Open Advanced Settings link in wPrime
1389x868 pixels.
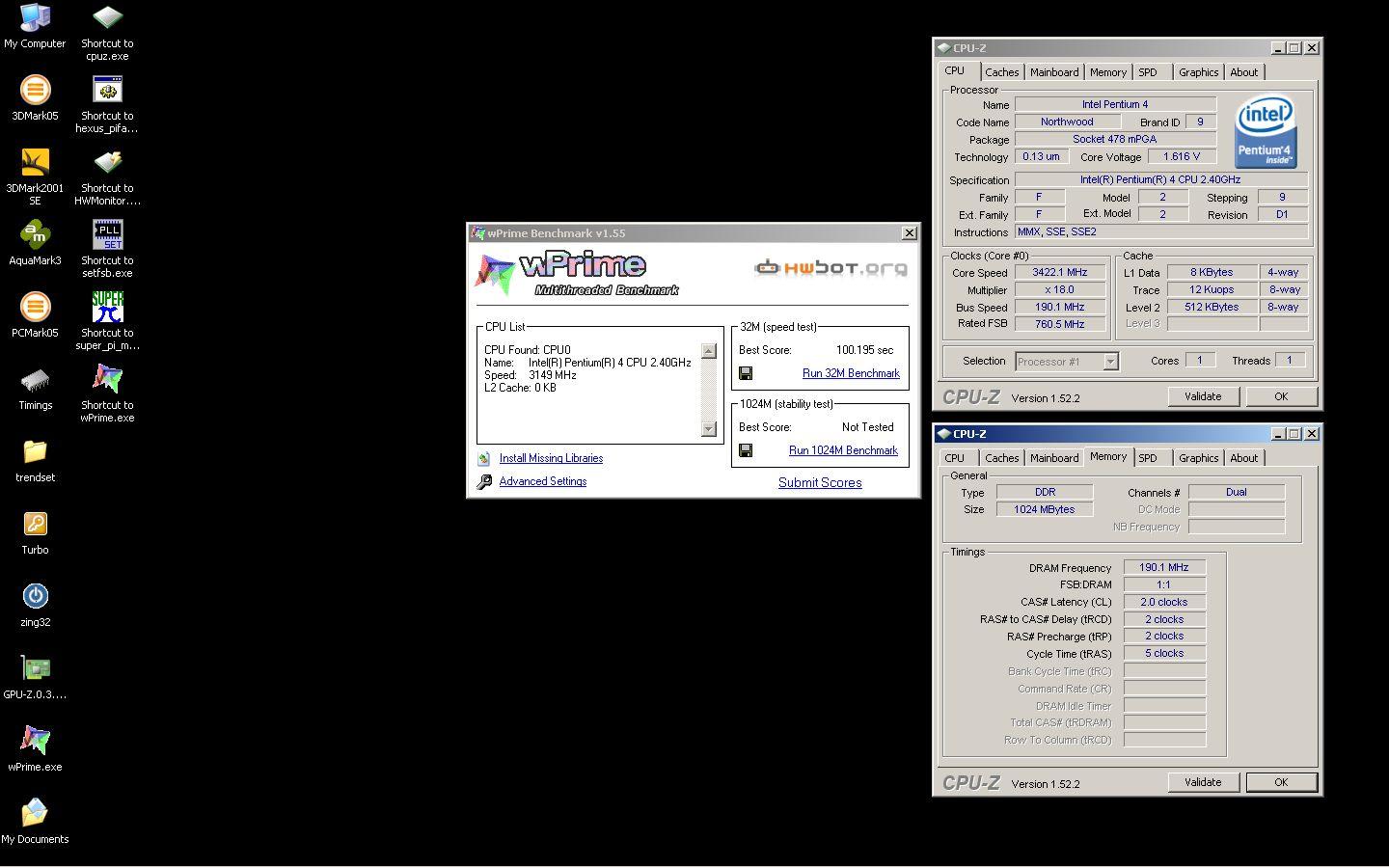[x=543, y=481]
